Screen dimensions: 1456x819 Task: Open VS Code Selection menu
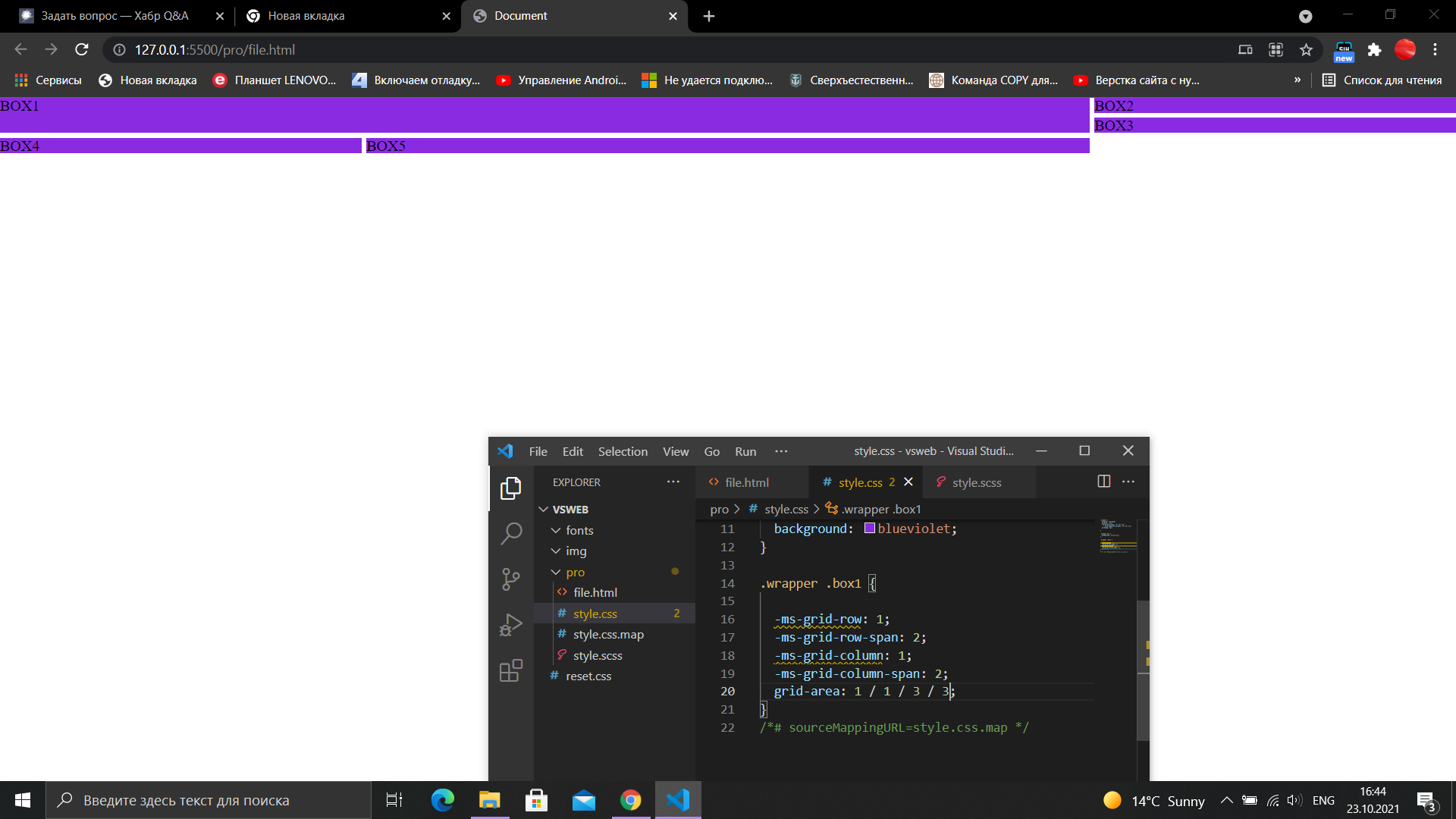pos(623,451)
